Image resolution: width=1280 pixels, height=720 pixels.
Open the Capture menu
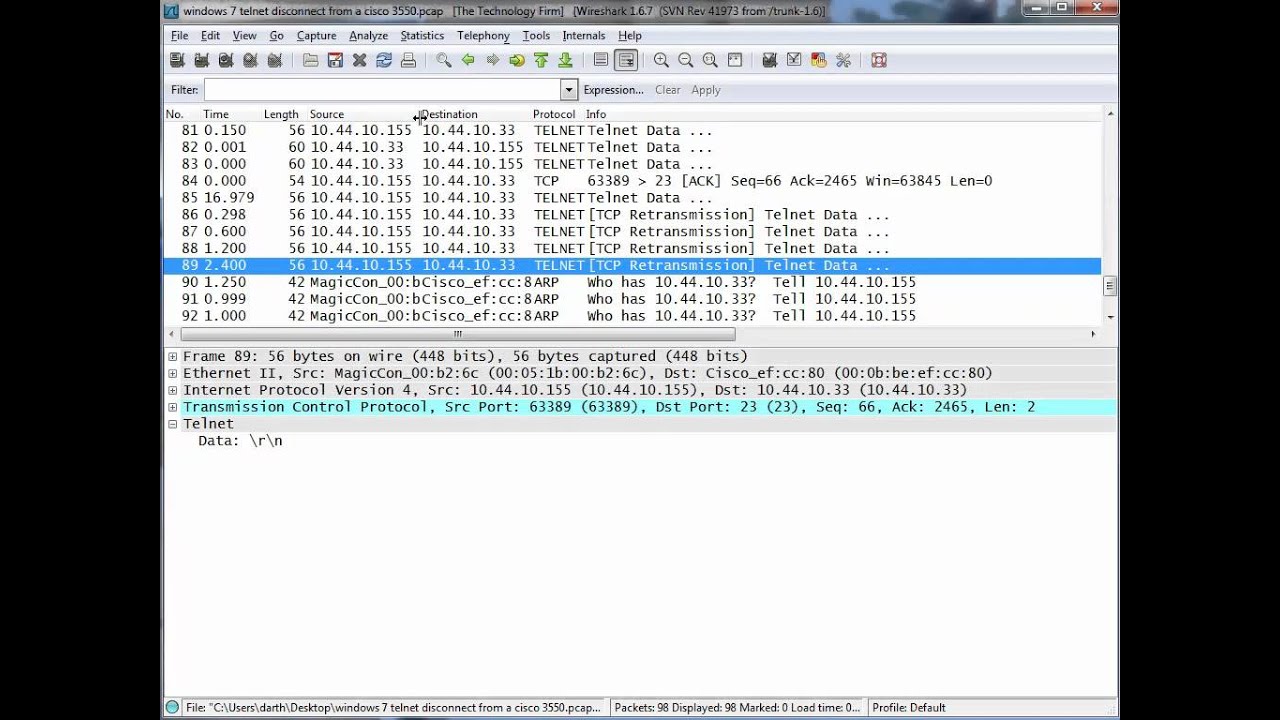pos(316,35)
